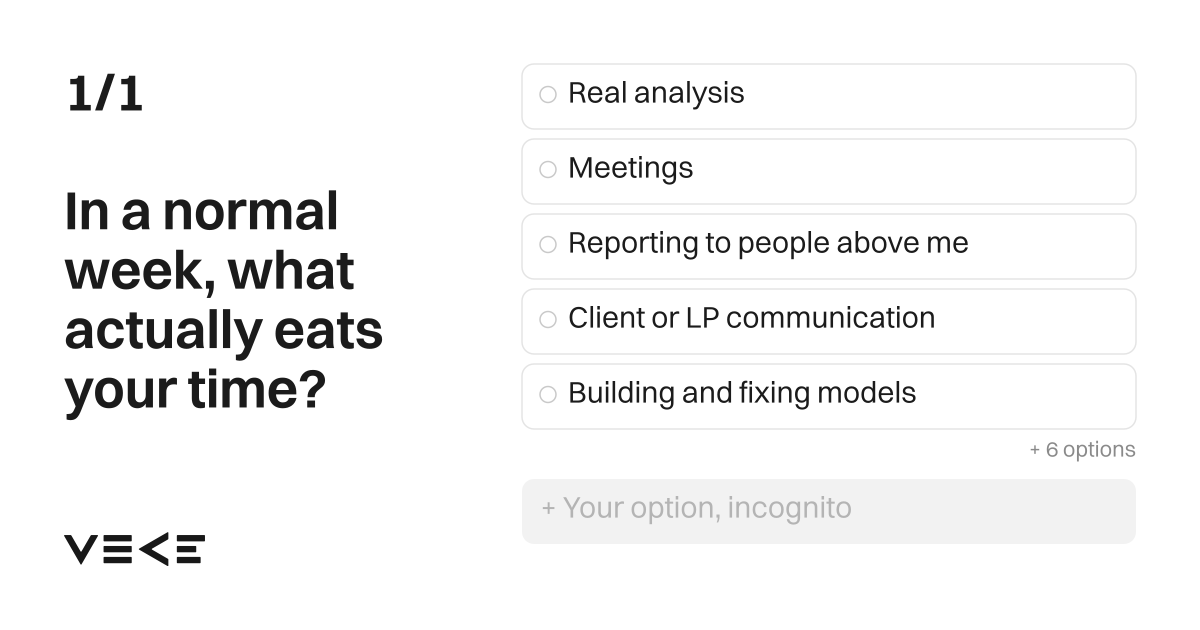Click the V letter in the logo
Screen dimensions: 1200x630
coord(81,549)
